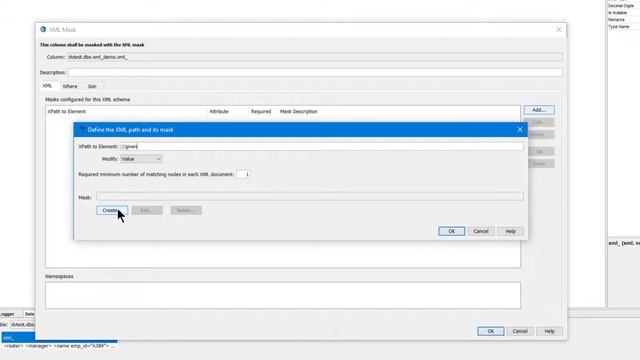Click Help at bottom of XML Mask window
Viewport: 640px width, 360px height.
click(x=549, y=331)
